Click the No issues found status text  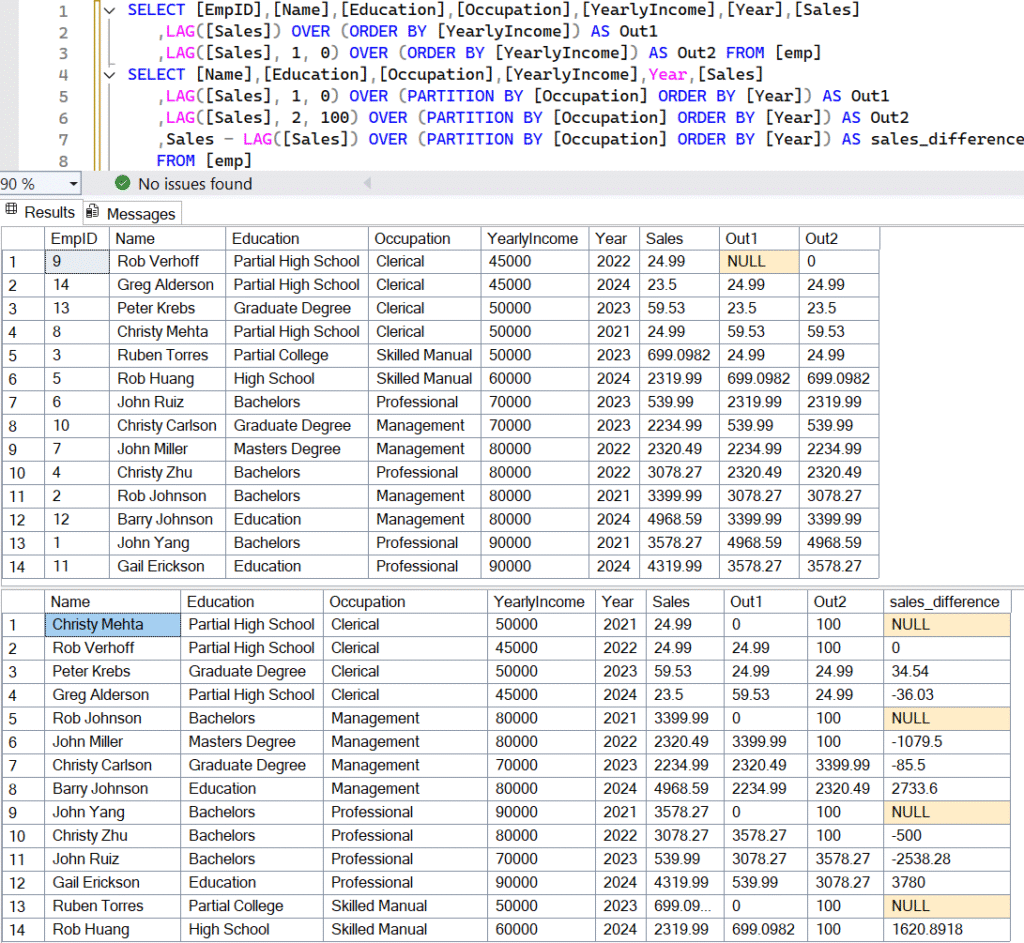[x=194, y=184]
